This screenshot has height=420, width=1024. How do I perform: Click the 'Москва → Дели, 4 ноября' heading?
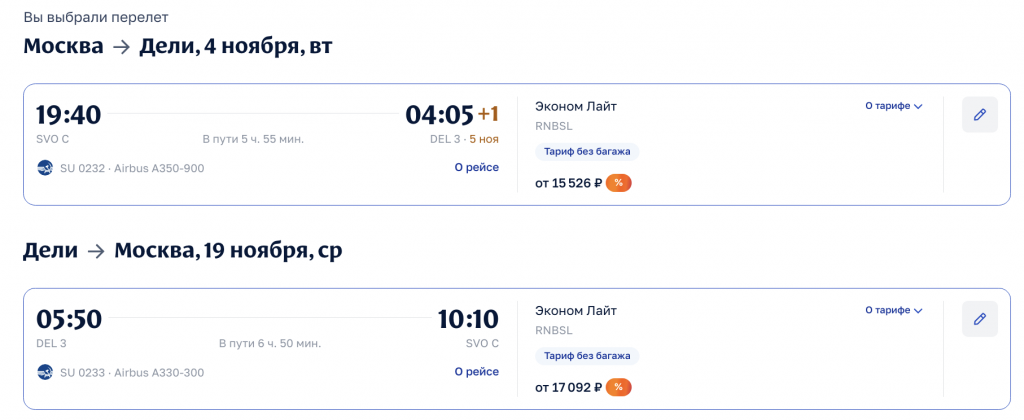click(x=178, y=47)
